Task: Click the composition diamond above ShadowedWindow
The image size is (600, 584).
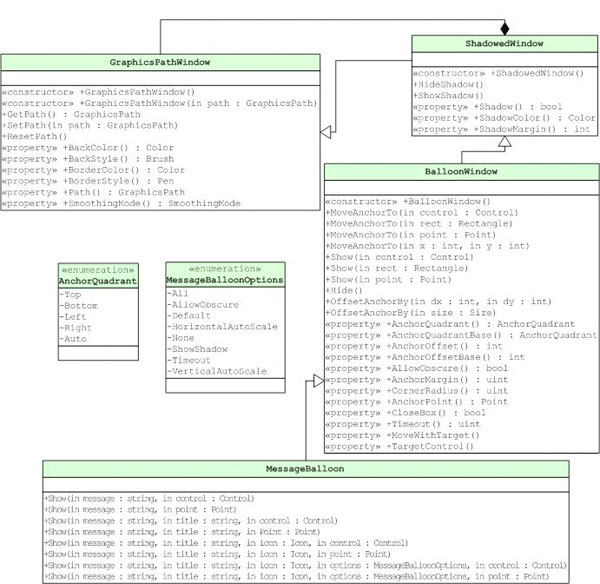Action: (505, 29)
